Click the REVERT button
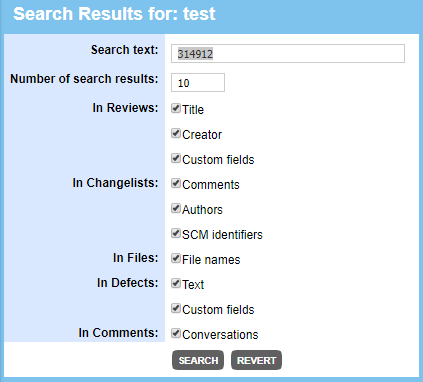423x382 pixels. click(x=256, y=360)
